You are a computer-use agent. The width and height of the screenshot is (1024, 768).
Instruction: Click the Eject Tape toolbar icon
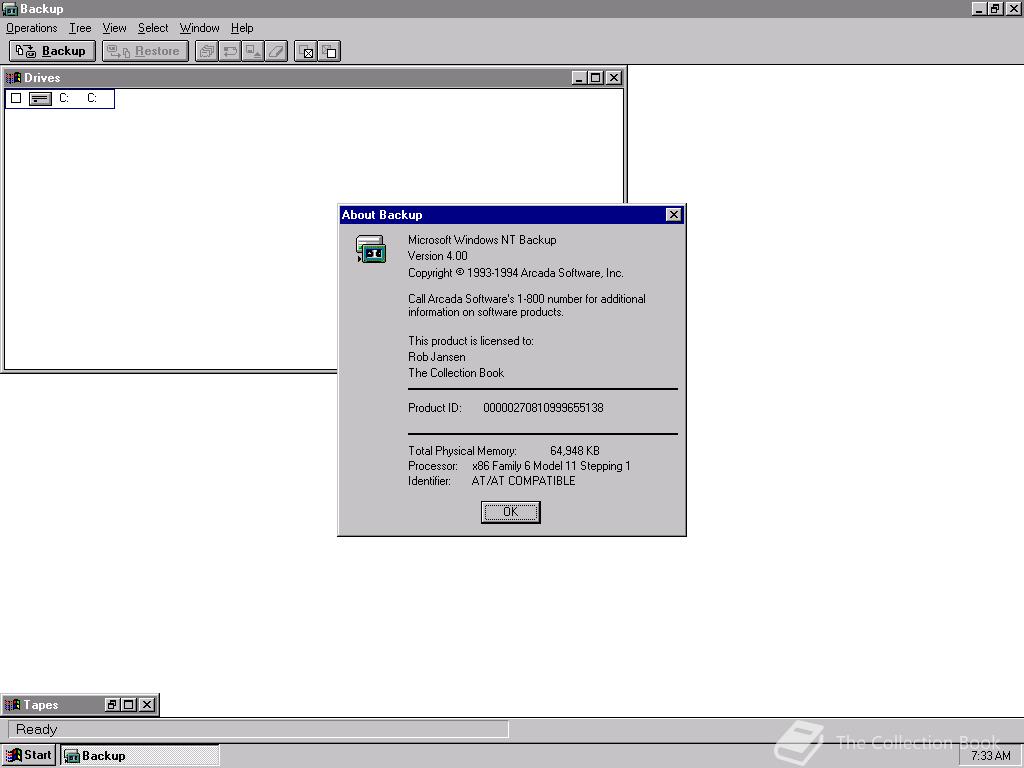[x=253, y=51]
